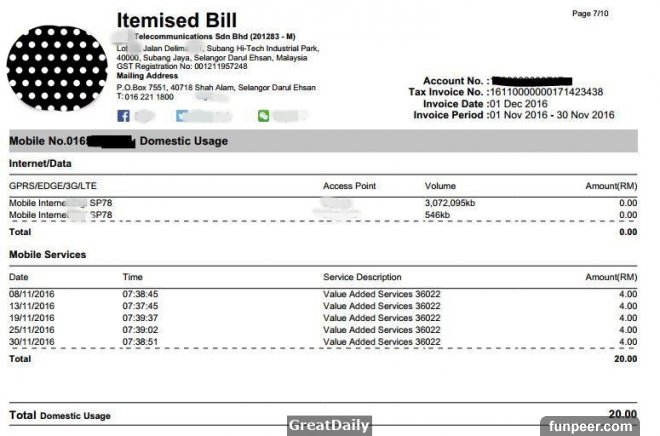The width and height of the screenshot is (660, 436).
Task: Select the 08/11/2016 service row date
Action: coord(30,294)
